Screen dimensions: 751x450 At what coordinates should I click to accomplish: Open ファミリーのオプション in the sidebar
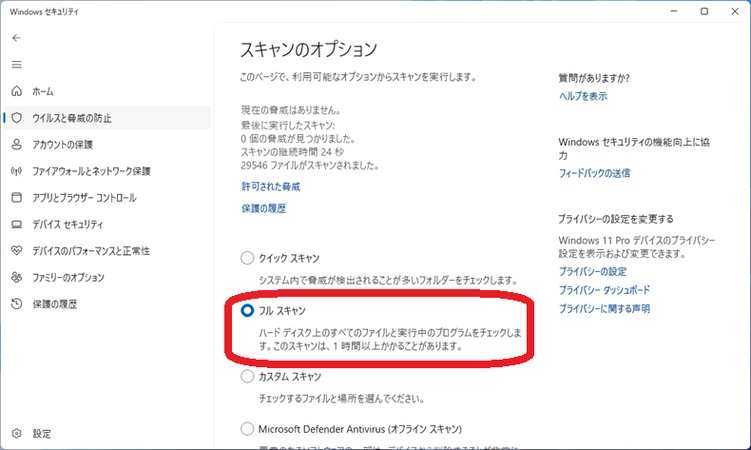point(107,277)
